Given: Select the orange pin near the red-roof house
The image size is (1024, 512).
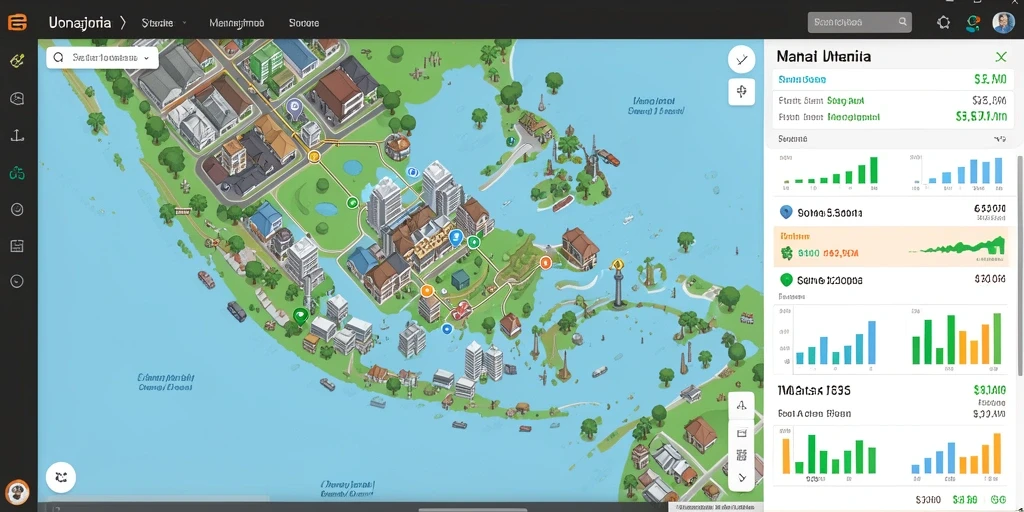Looking at the screenshot, I should [x=545, y=263].
